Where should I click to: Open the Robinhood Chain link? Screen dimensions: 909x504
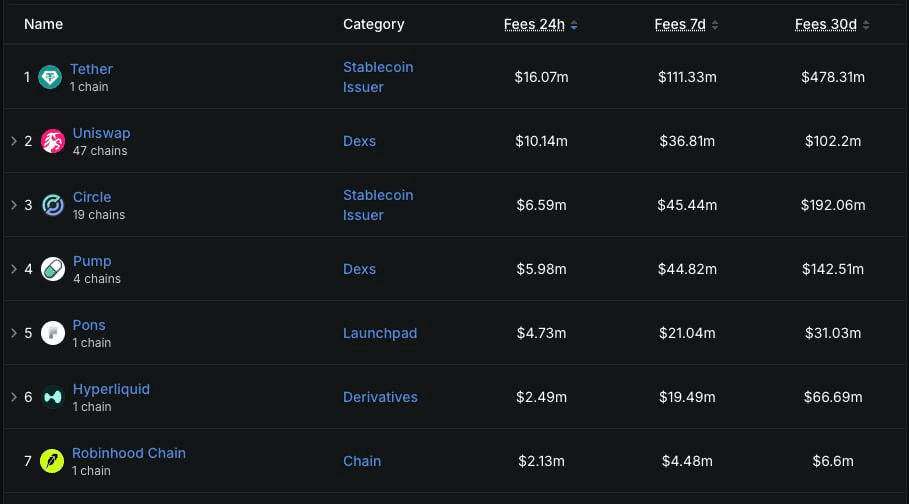click(x=129, y=453)
